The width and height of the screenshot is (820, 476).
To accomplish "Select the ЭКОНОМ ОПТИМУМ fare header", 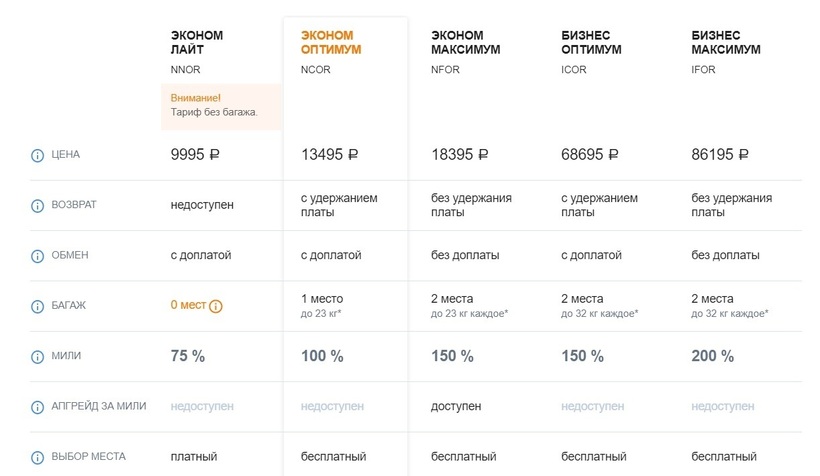I will (x=331, y=42).
